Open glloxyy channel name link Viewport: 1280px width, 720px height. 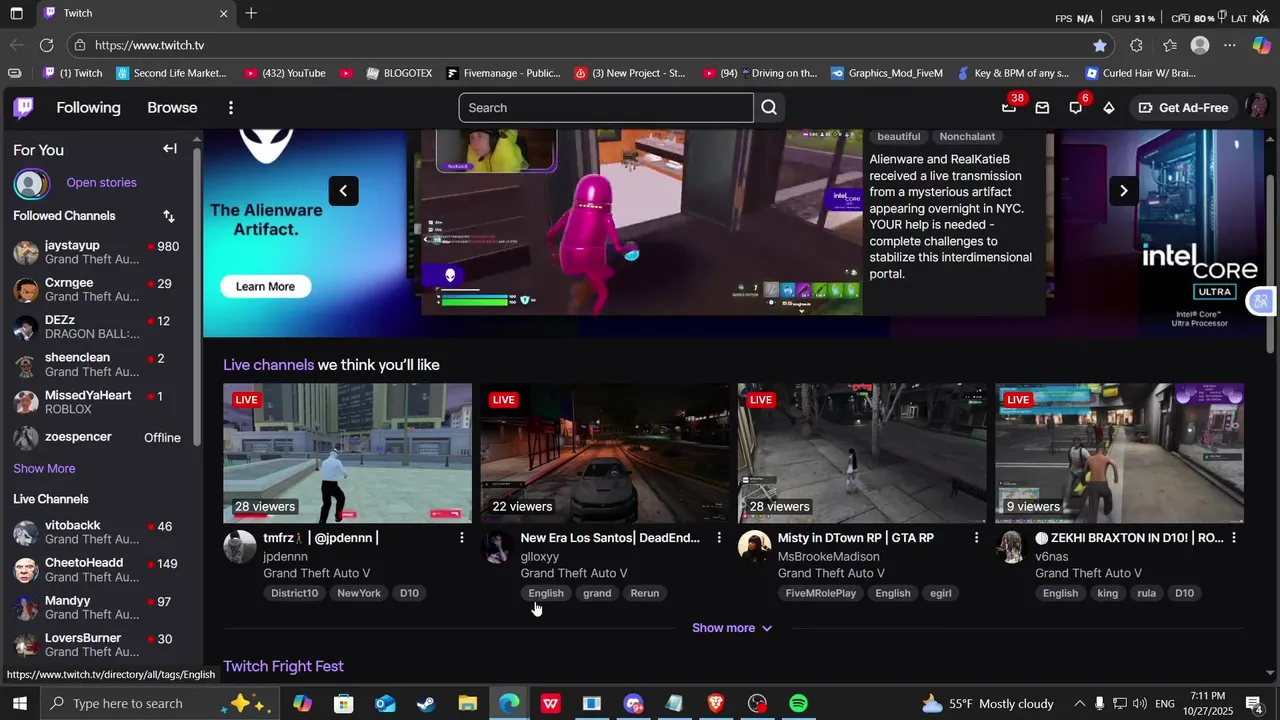[540, 556]
